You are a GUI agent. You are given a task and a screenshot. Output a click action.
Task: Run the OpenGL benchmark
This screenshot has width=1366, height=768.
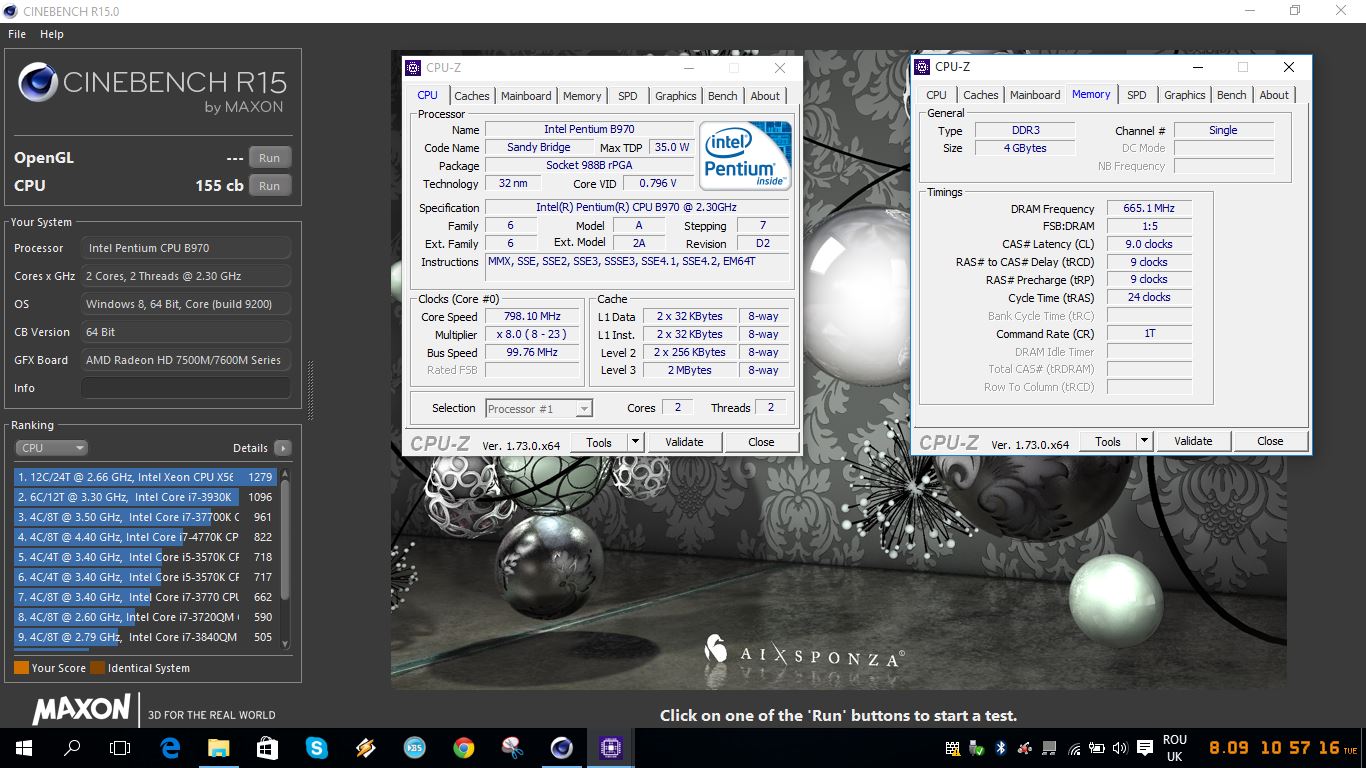coord(270,158)
